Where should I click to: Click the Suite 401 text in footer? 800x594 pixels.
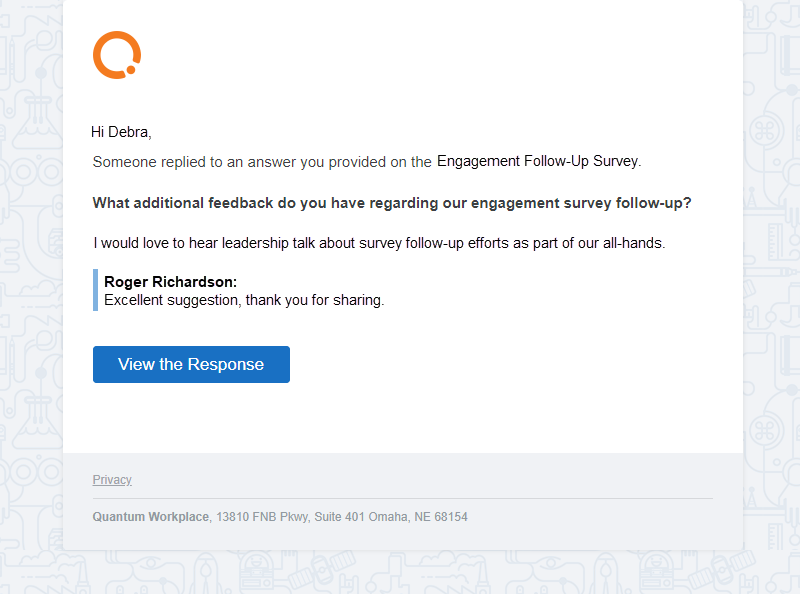(x=339, y=517)
